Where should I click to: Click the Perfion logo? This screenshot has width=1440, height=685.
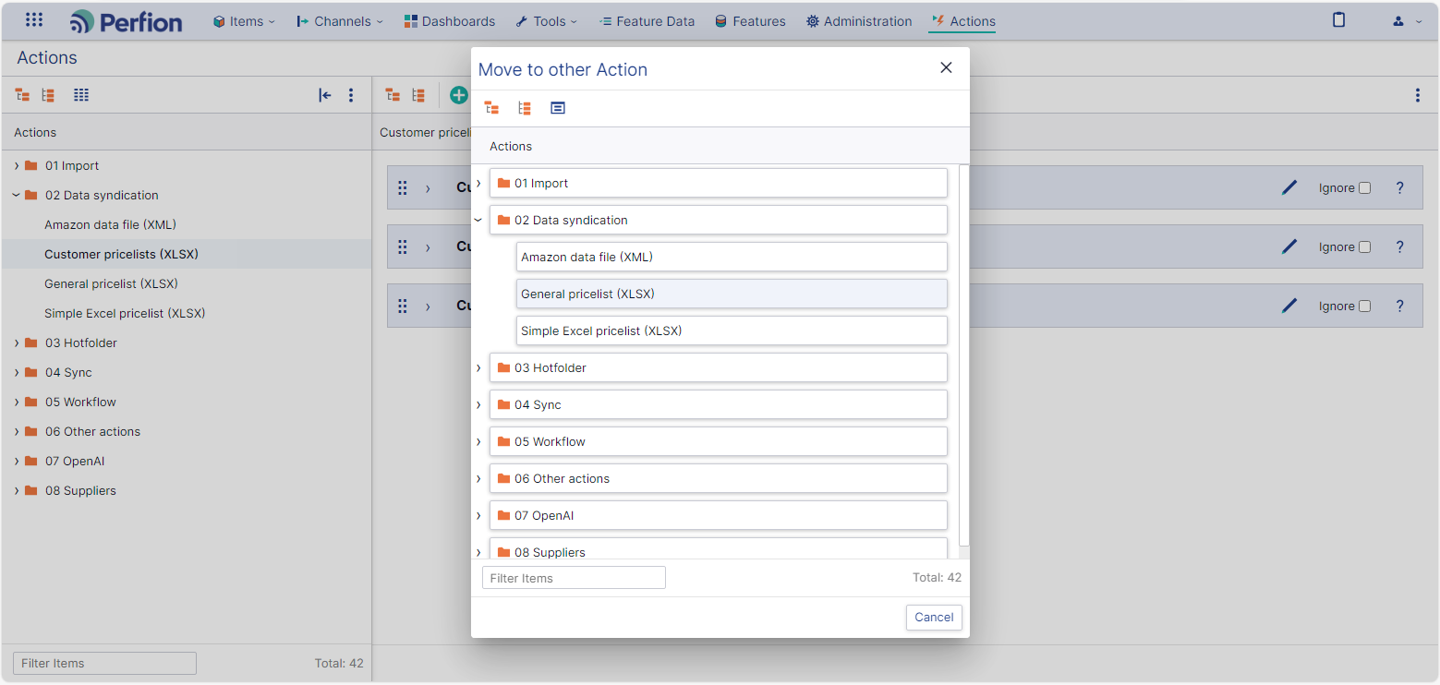[x=126, y=21]
